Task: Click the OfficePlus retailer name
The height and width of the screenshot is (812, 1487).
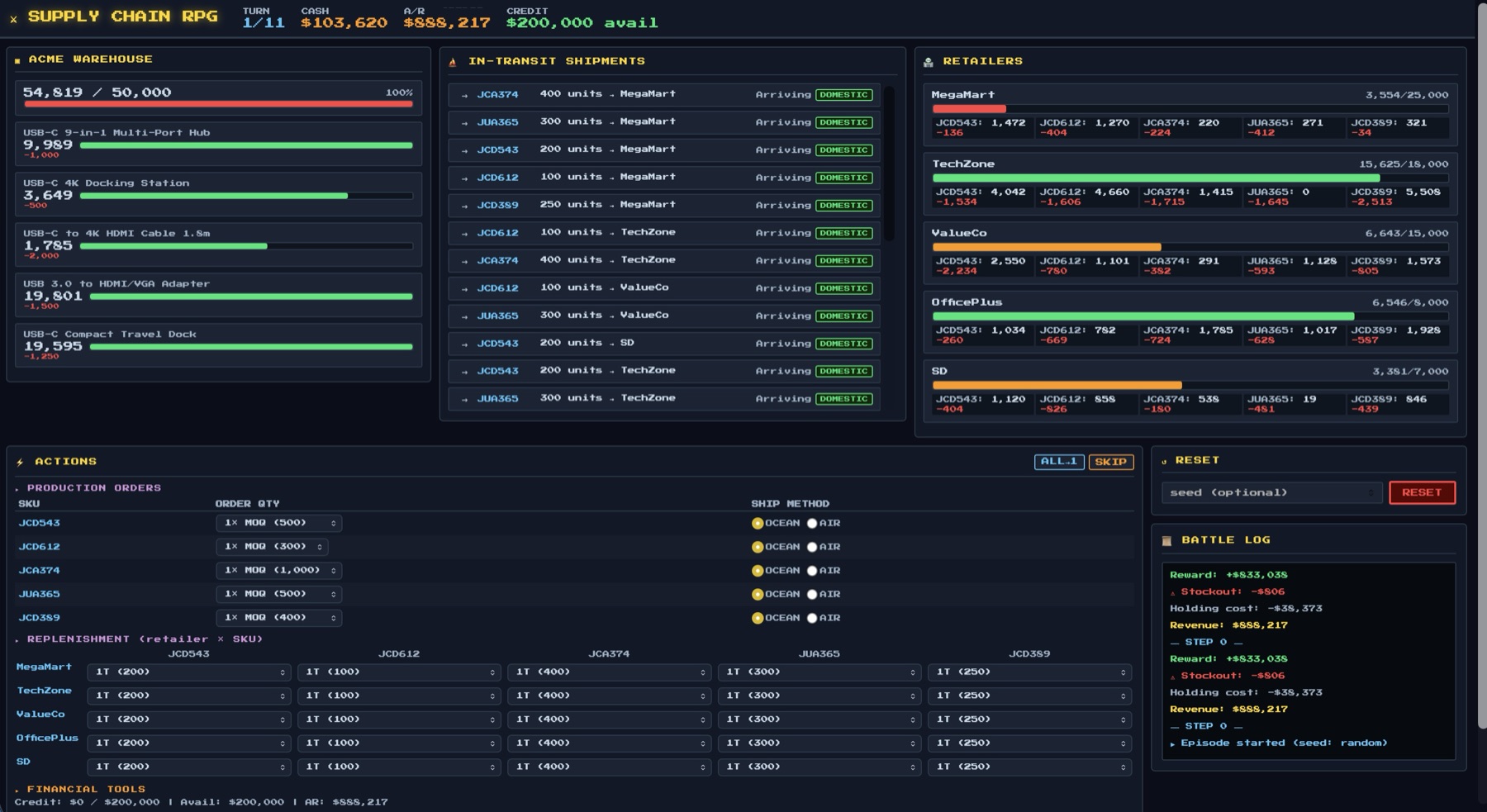Action: click(x=967, y=302)
